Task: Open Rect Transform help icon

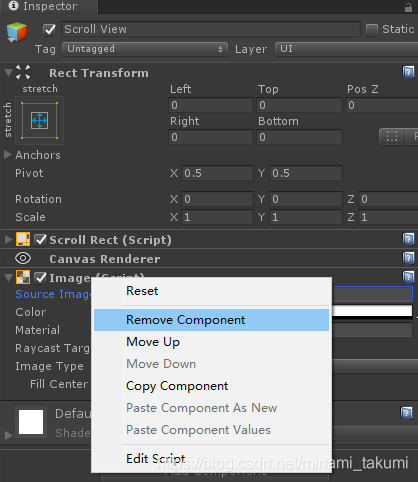Action: 408,72
